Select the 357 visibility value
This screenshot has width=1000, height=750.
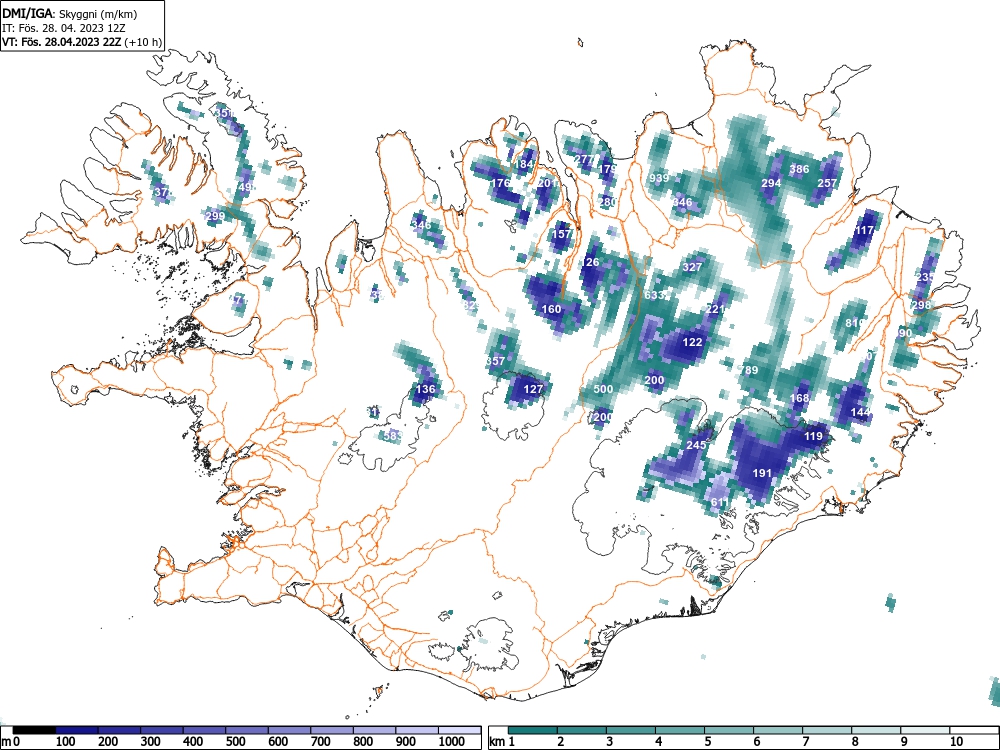coord(496,361)
